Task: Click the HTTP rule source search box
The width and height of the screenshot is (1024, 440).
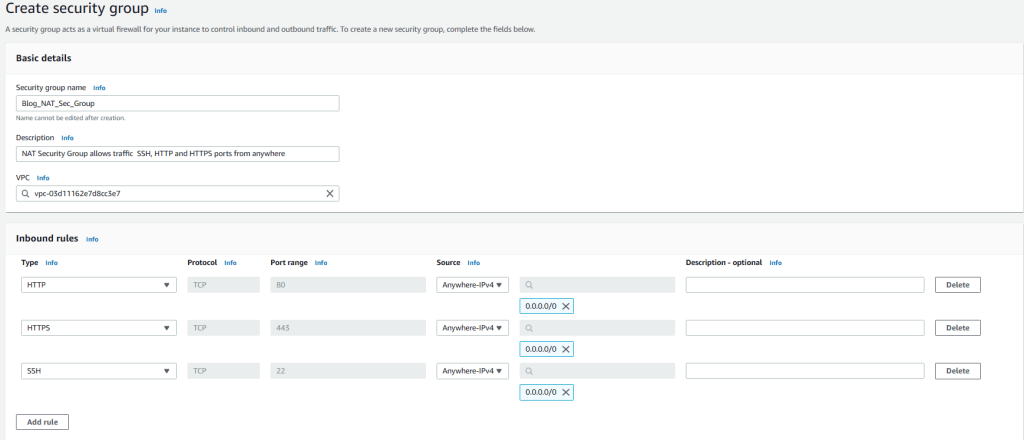Action: (598, 285)
